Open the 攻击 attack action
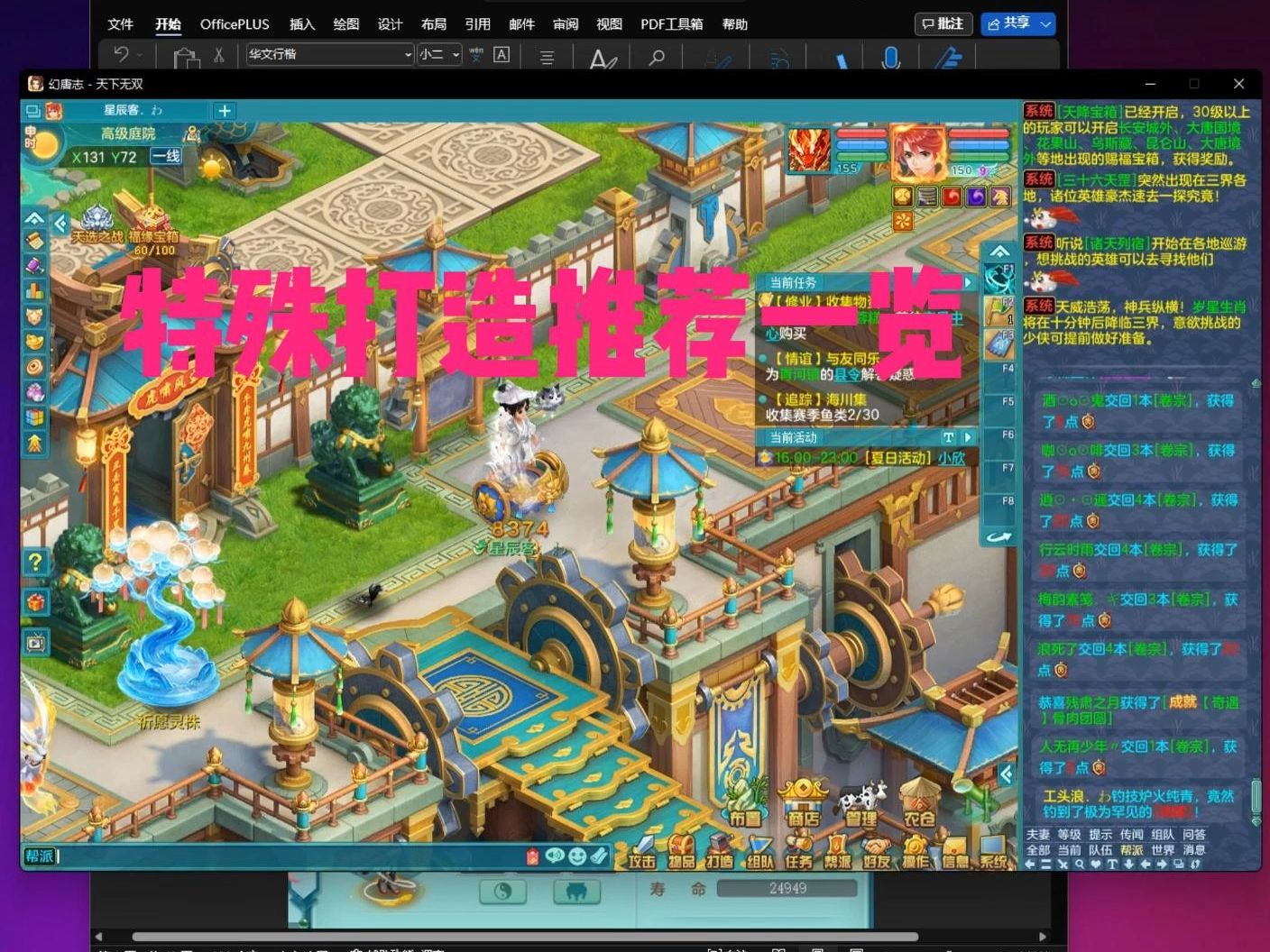 (641, 854)
